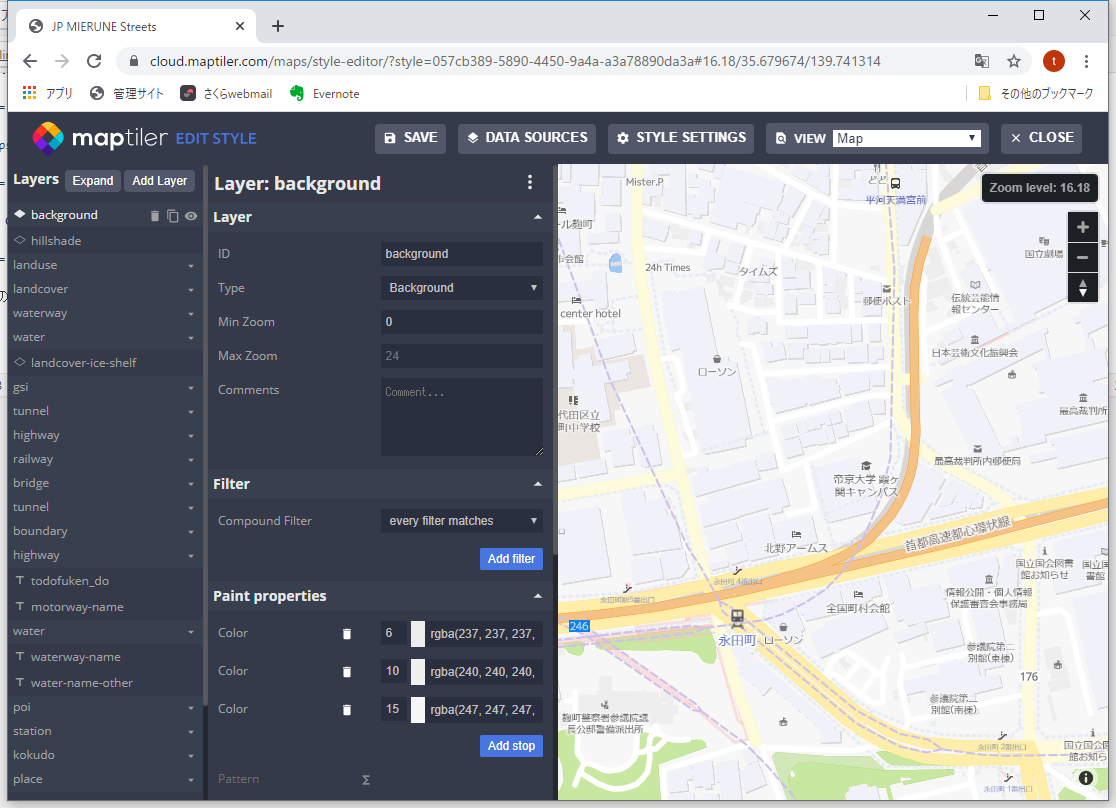Delete the zoom 6 color stop
Viewport: 1116px width, 808px height.
pyautogui.click(x=347, y=633)
